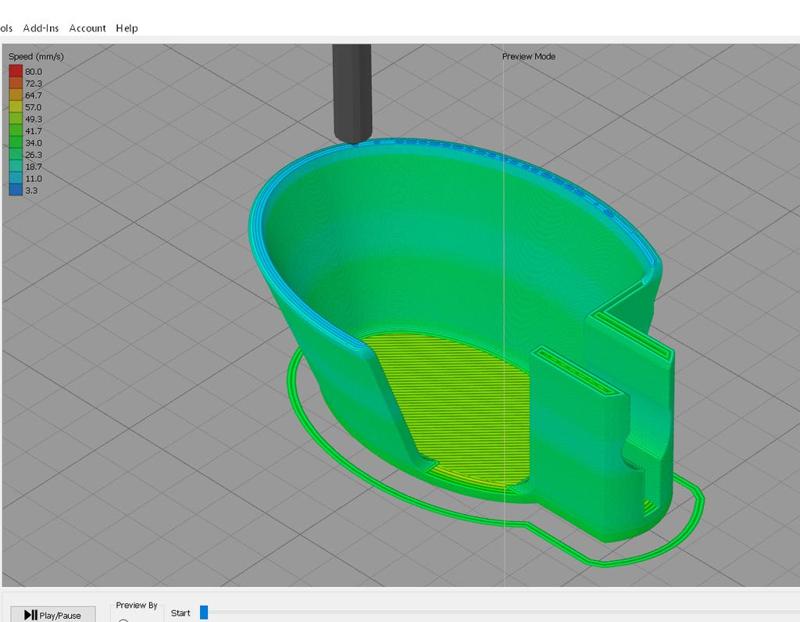Click the blue Start slider handle

[204, 612]
